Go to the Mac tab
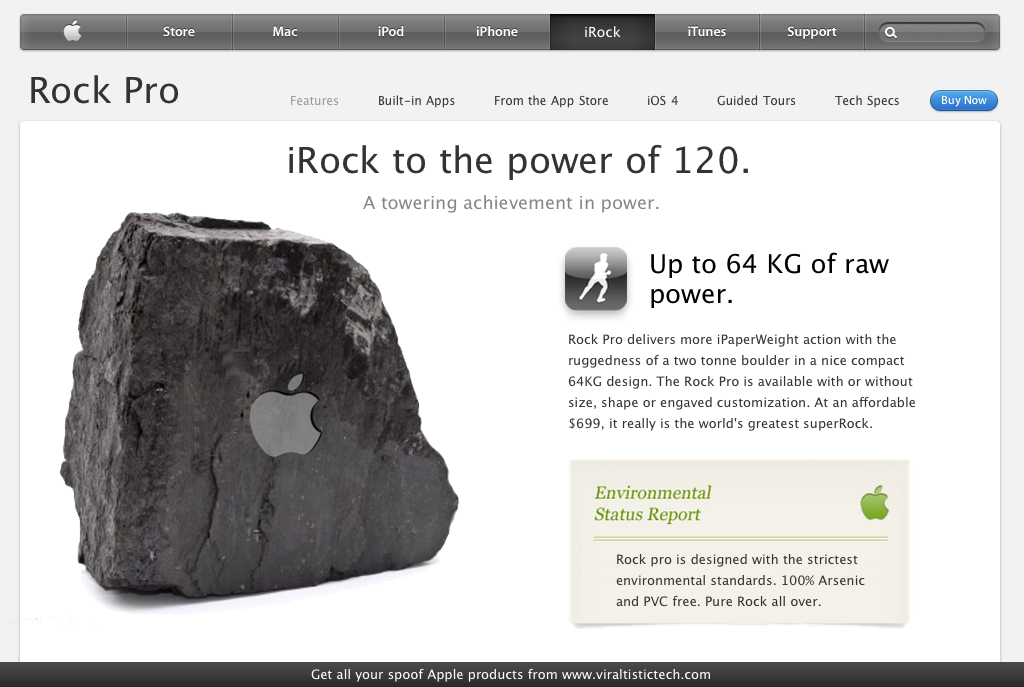This screenshot has height=687, width=1024. pos(285,31)
